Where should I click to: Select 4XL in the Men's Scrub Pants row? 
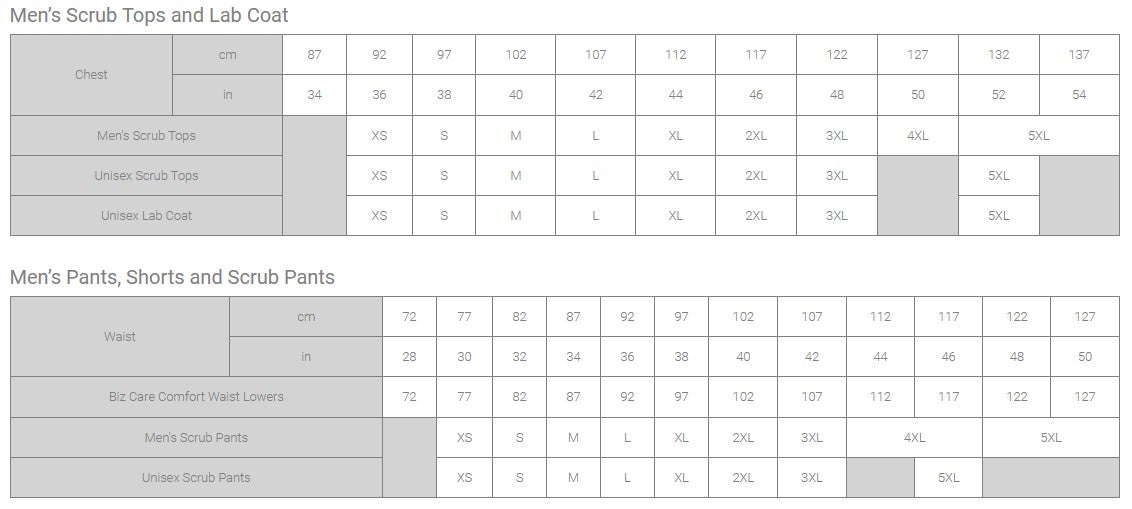coord(914,437)
